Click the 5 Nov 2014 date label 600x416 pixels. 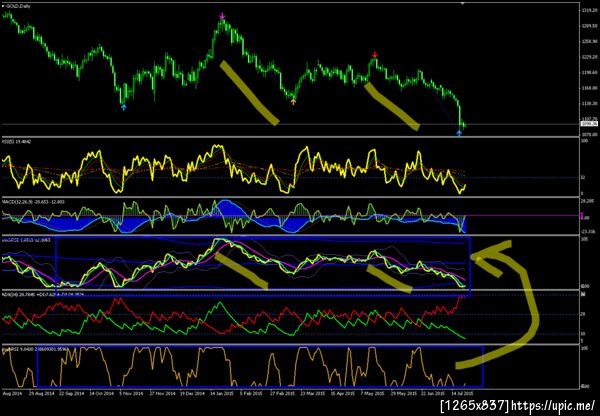point(132,393)
